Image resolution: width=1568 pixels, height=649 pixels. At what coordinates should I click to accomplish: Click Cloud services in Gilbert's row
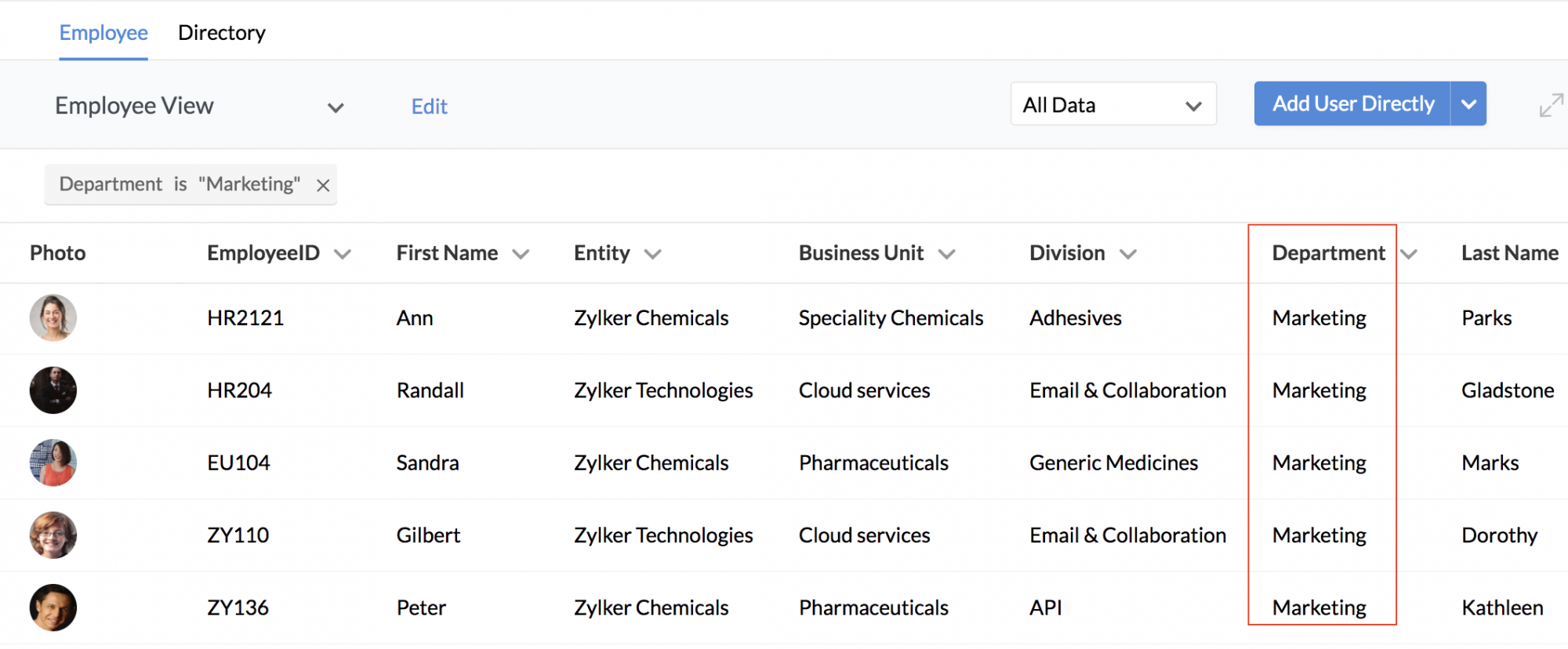click(864, 535)
